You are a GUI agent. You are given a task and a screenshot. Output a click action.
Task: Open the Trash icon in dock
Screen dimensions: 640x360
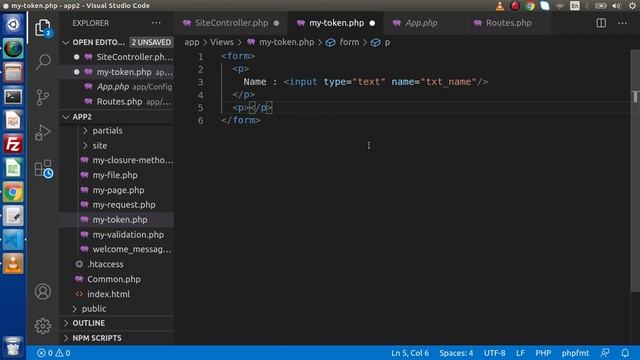tap(13, 347)
